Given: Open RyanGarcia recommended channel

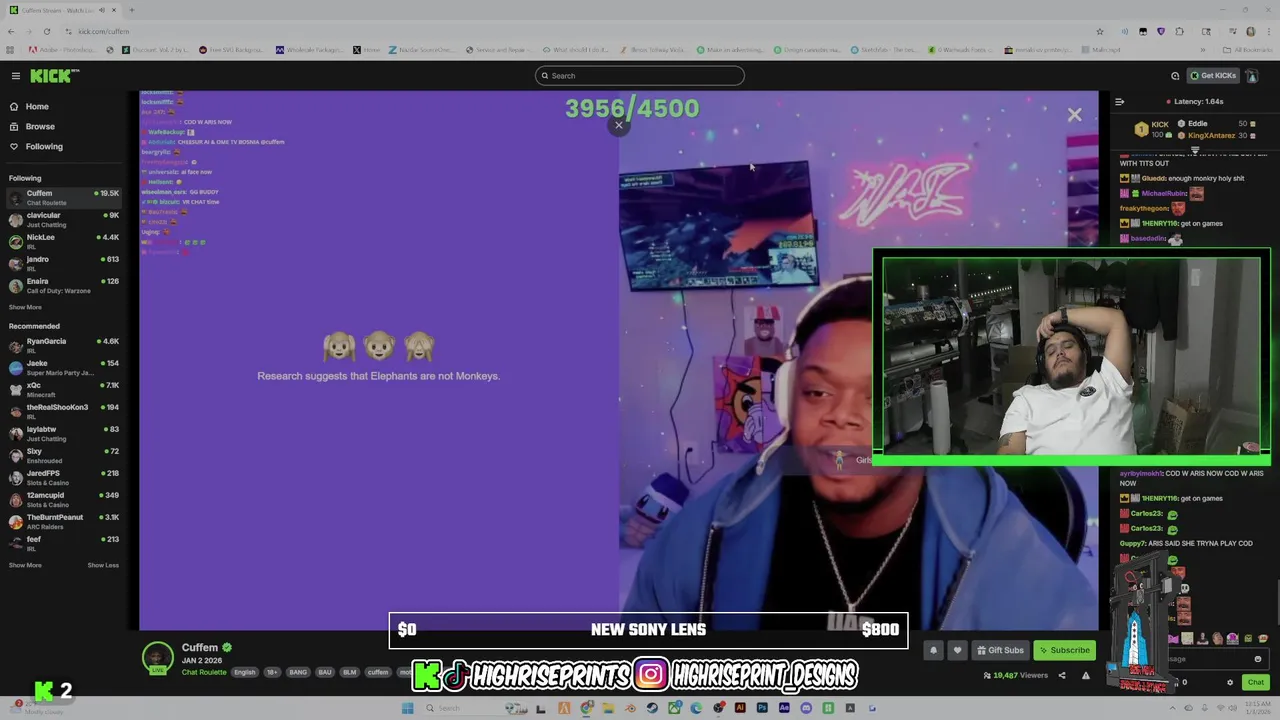Looking at the screenshot, I should coord(64,345).
